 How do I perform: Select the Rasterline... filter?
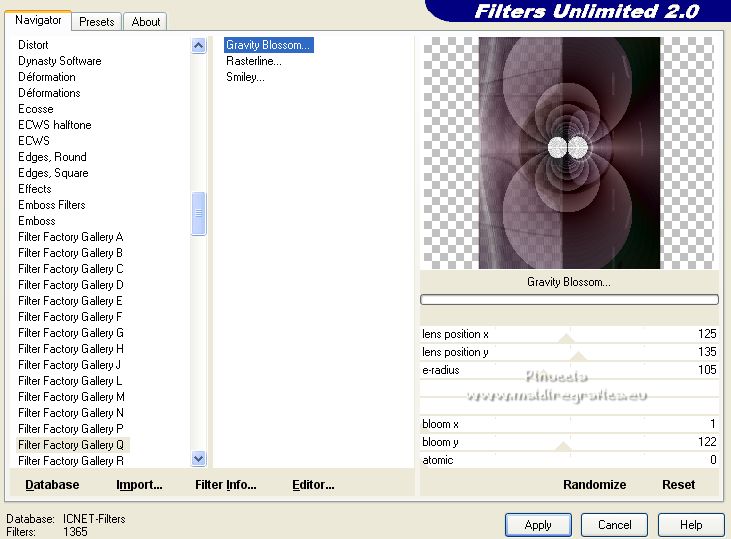(254, 61)
